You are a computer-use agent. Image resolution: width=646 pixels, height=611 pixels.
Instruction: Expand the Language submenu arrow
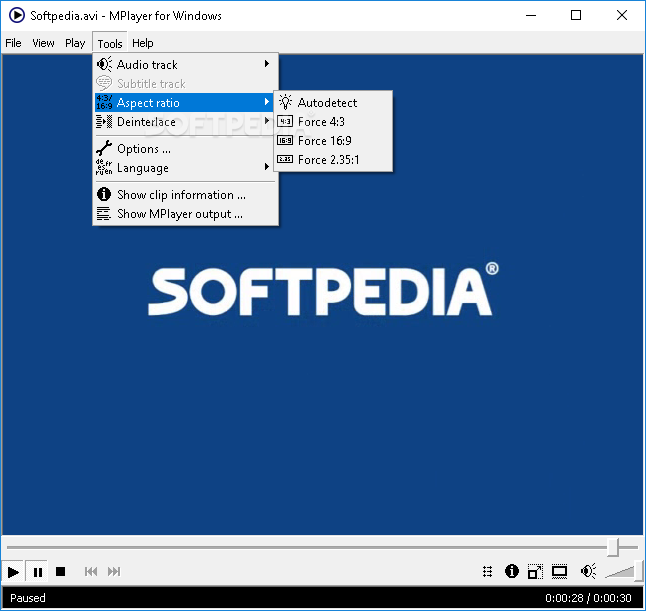click(267, 167)
